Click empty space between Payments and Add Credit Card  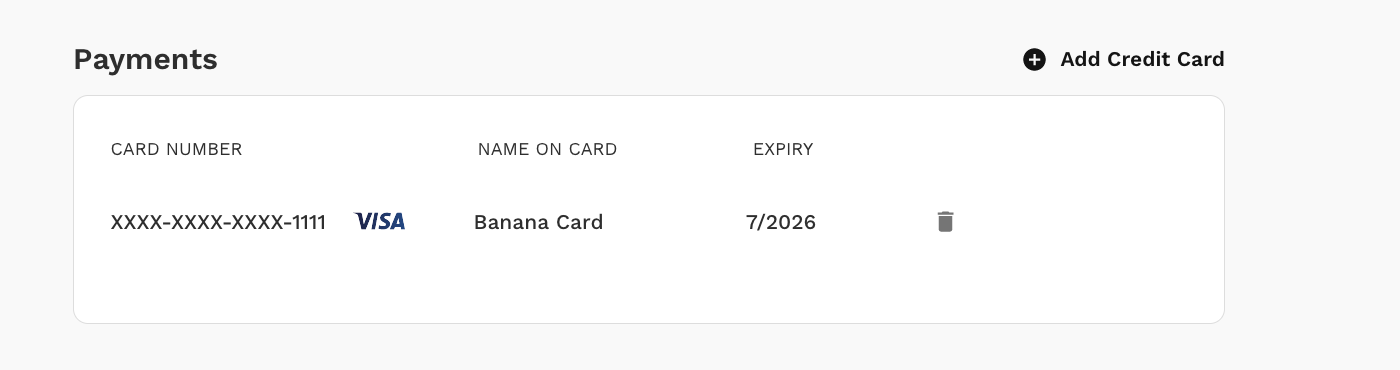pyautogui.click(x=620, y=60)
